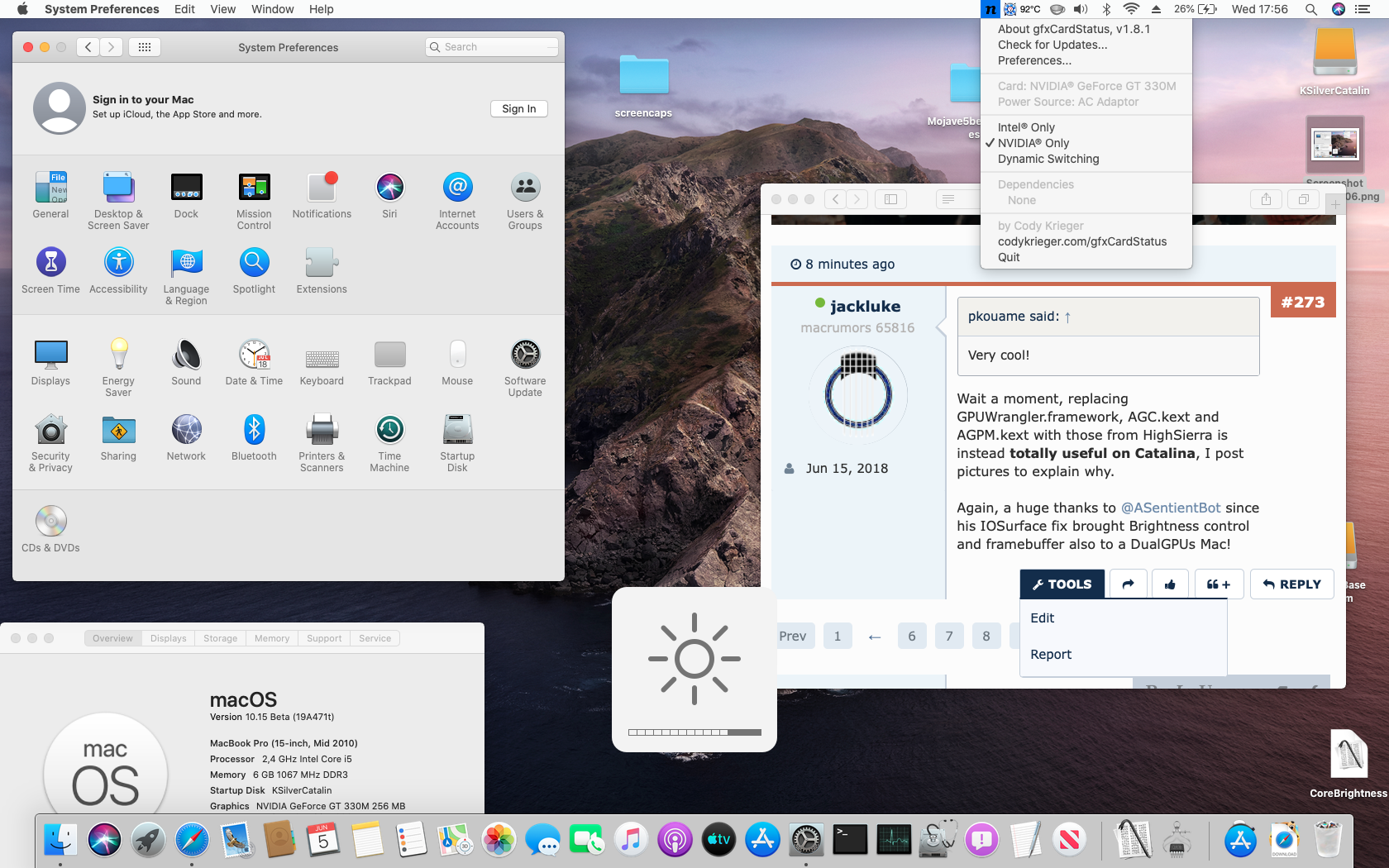The width and height of the screenshot is (1389, 868).
Task: Show all preferences grid button
Action: [145, 47]
